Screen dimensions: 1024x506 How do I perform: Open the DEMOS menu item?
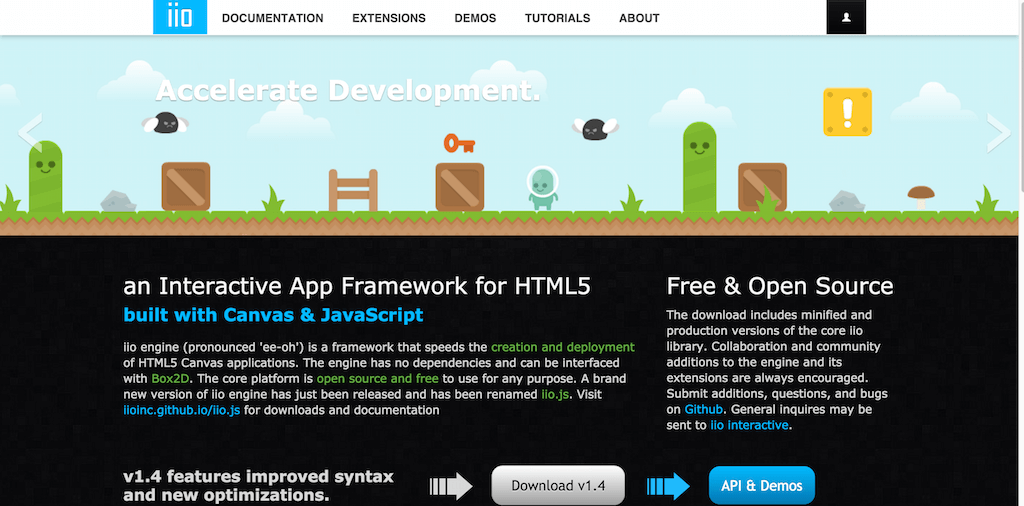475,18
